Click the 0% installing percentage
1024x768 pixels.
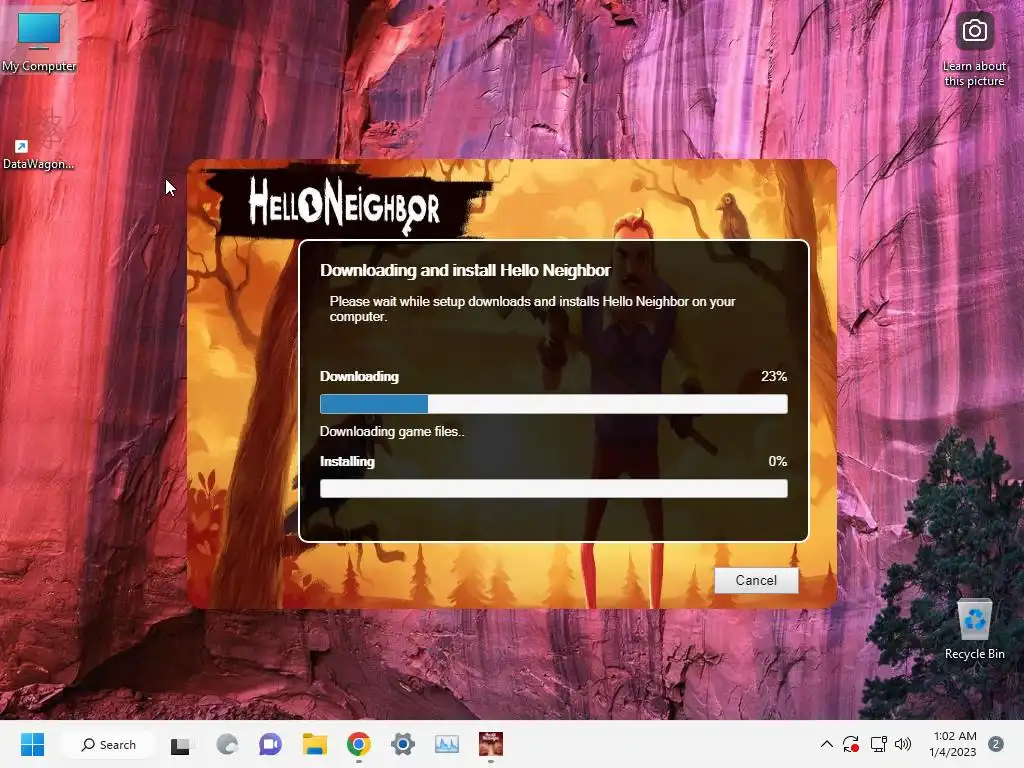778,461
